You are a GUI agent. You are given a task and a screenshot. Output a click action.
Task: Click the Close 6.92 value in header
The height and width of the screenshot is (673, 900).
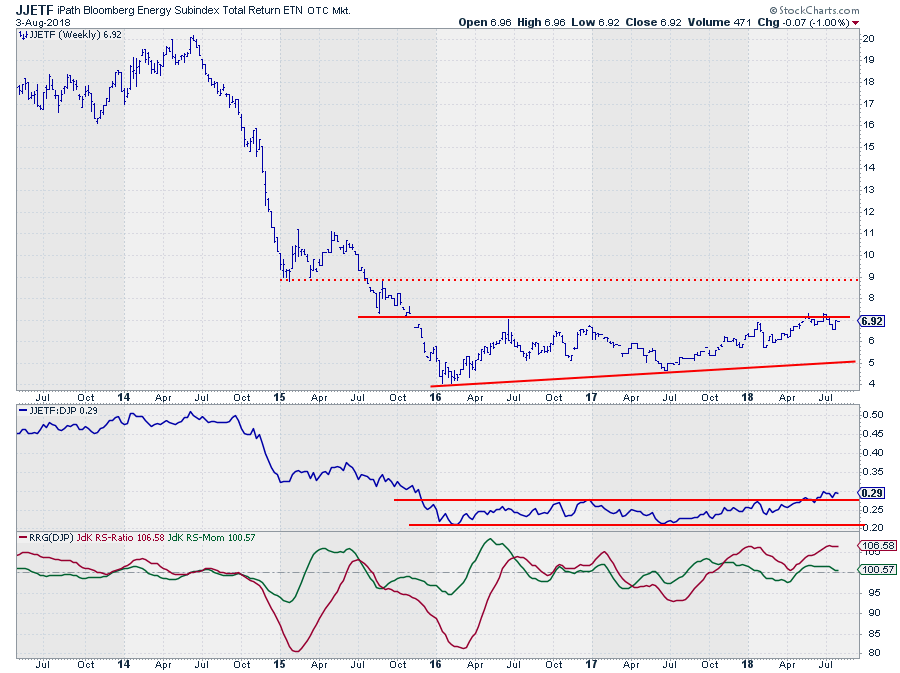653,22
